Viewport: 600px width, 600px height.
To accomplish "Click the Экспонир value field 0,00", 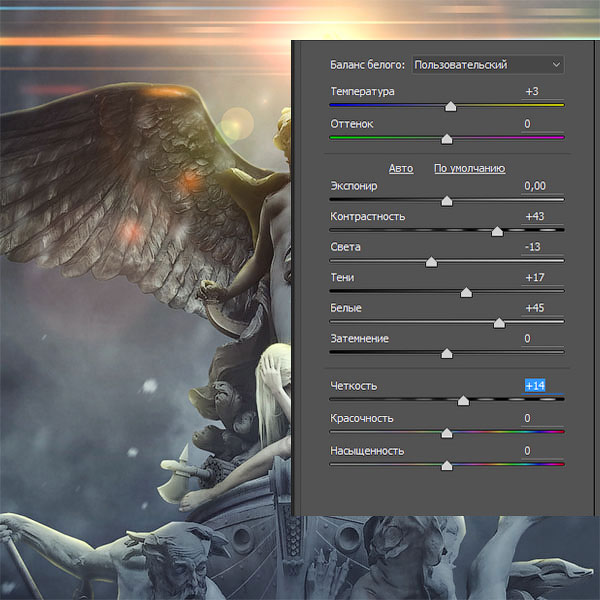I will pos(542,186).
